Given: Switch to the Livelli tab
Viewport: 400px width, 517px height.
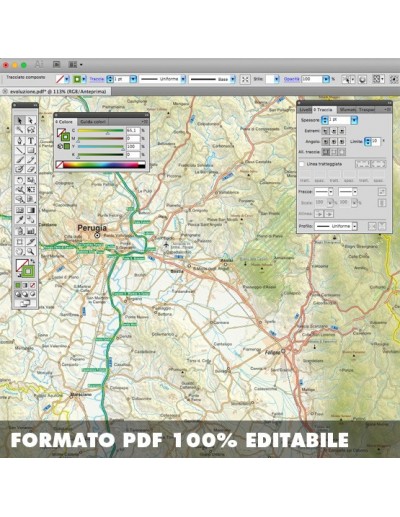Looking at the screenshot, I should click(x=305, y=110).
